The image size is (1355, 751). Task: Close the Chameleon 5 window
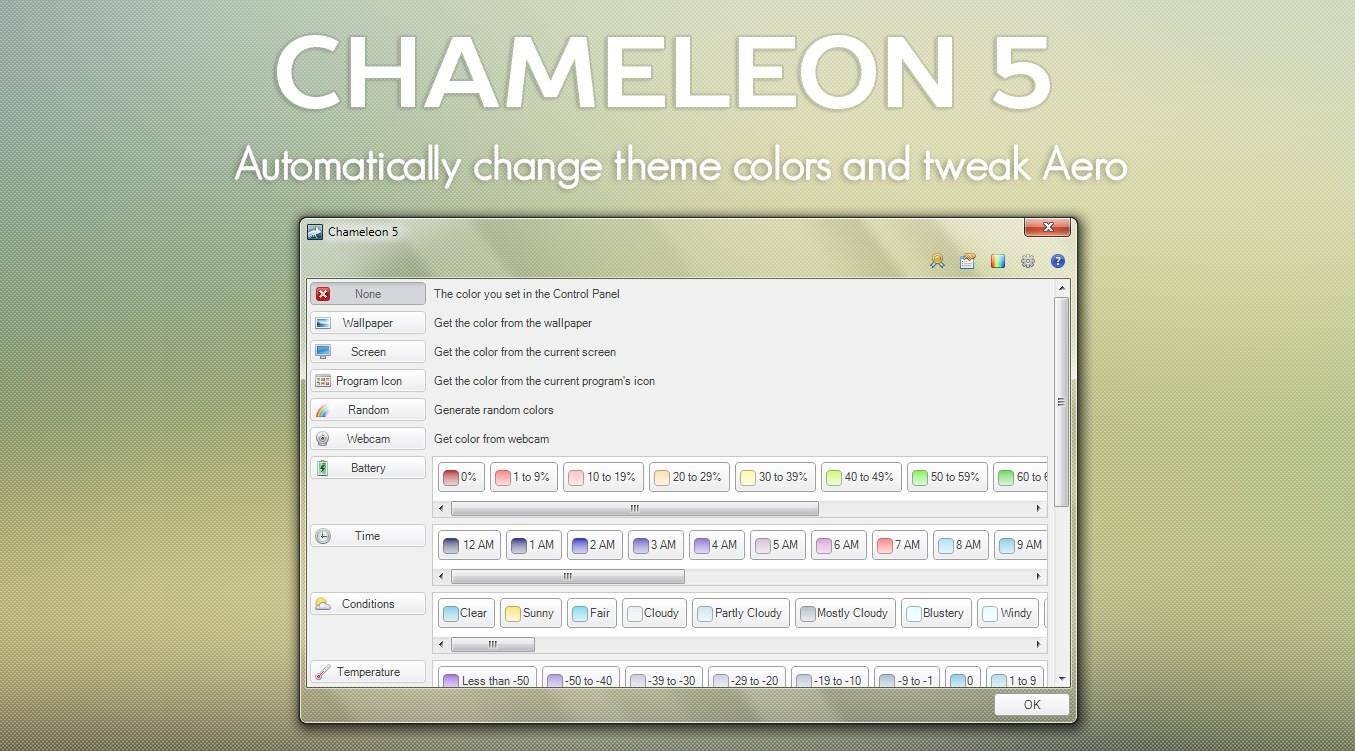[1048, 228]
